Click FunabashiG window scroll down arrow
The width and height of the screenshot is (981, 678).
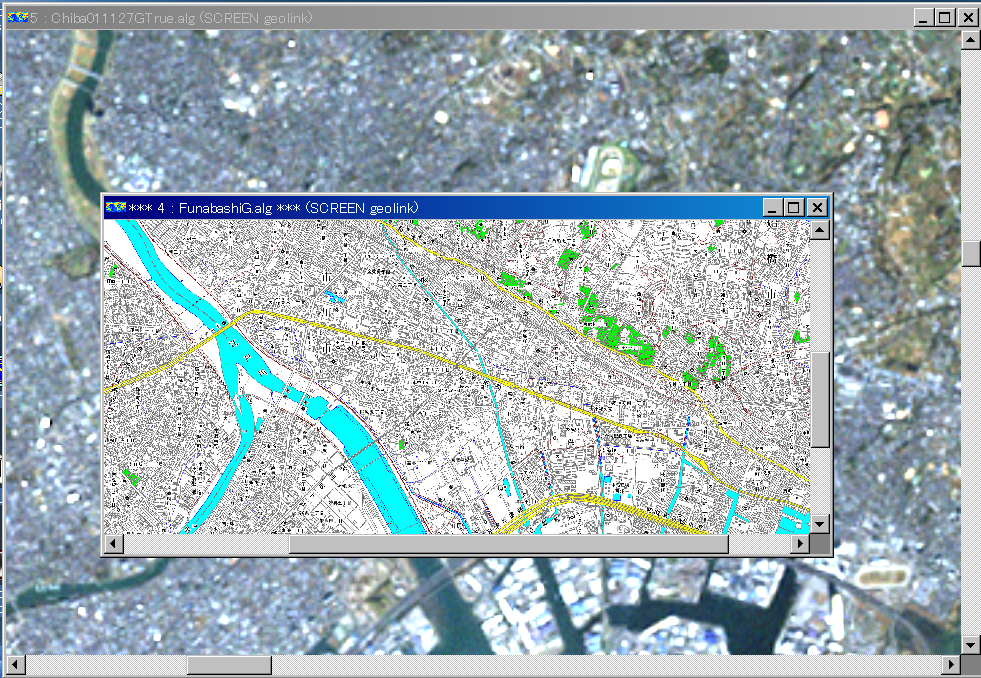click(x=820, y=524)
